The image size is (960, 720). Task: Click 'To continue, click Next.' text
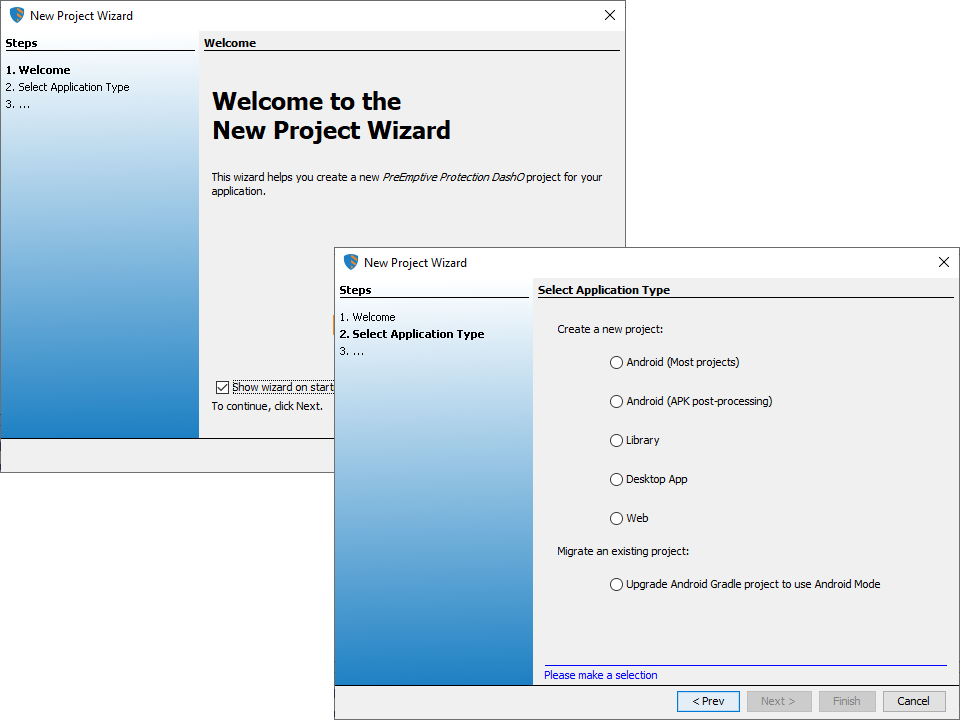[x=267, y=407]
